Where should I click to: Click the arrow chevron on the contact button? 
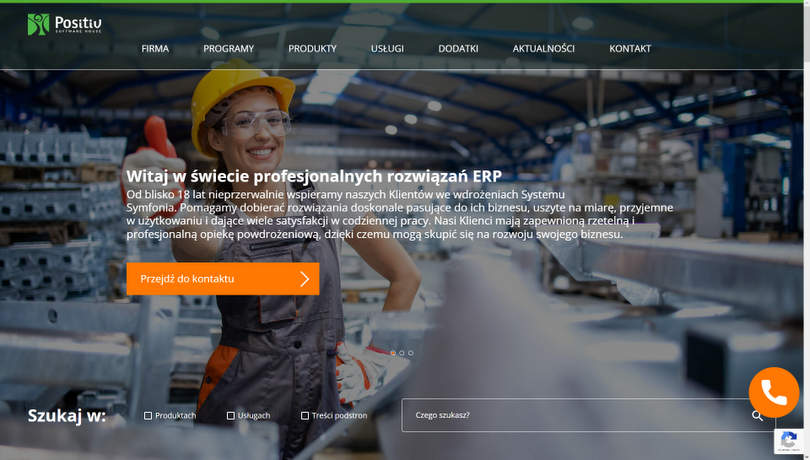tap(305, 279)
